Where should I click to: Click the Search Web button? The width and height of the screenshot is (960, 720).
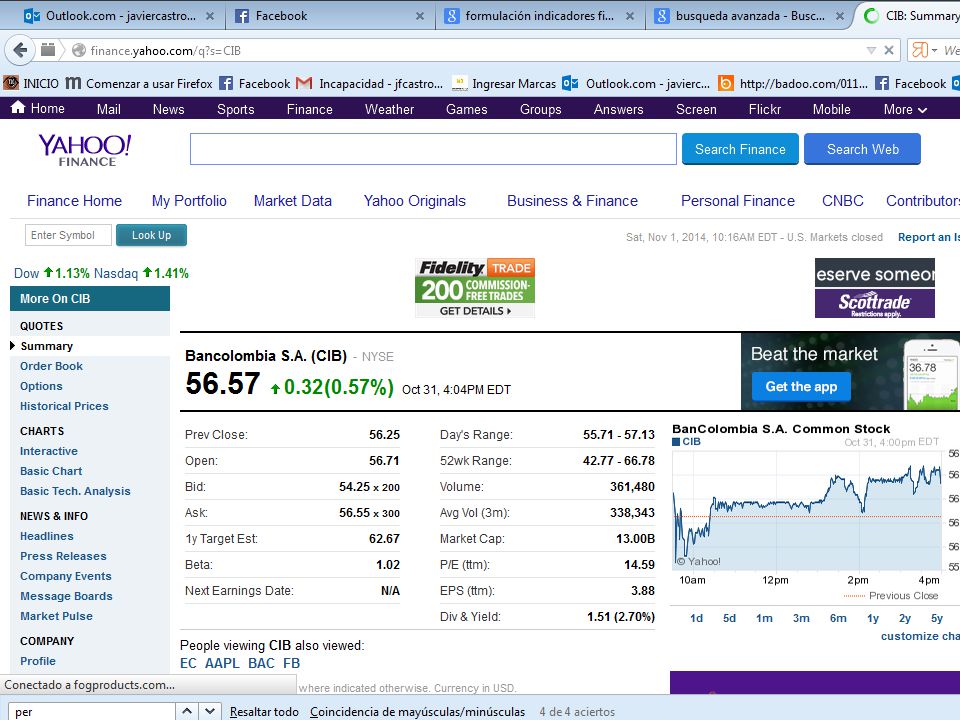click(863, 149)
